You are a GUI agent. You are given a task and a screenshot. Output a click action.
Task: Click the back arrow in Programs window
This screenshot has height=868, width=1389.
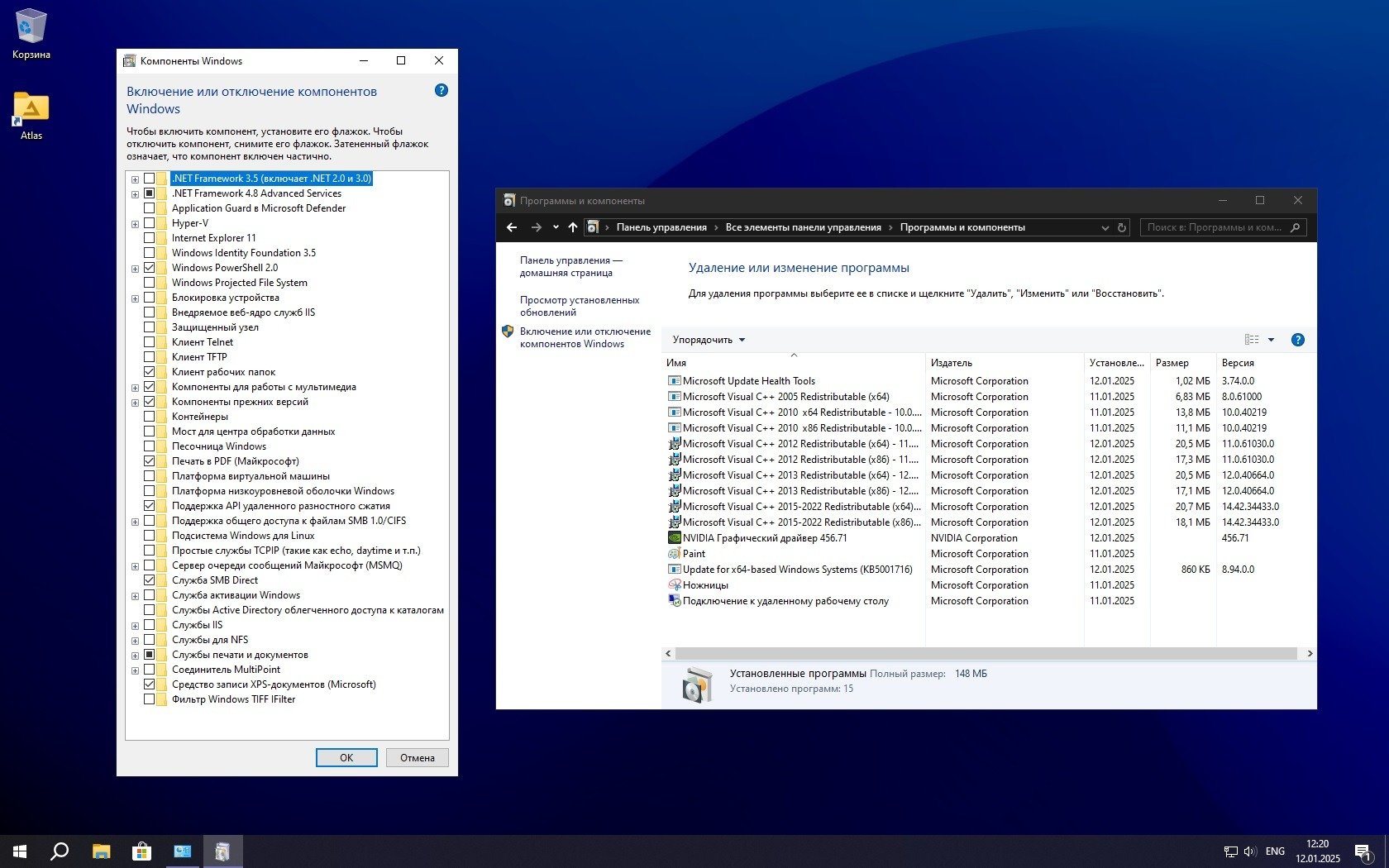point(512,227)
